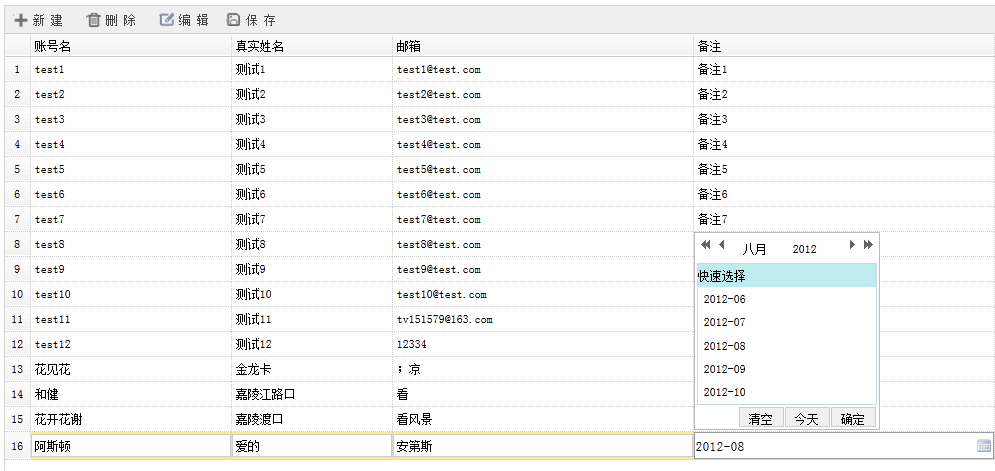
Task: Focus the 爱的 real name input
Action: pos(312,447)
